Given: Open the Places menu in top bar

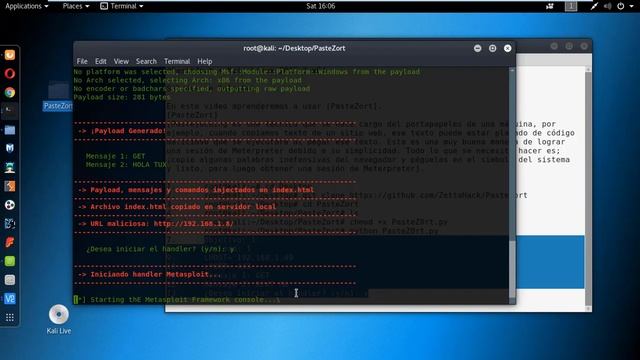Looking at the screenshot, I should pyautogui.click(x=76, y=6).
